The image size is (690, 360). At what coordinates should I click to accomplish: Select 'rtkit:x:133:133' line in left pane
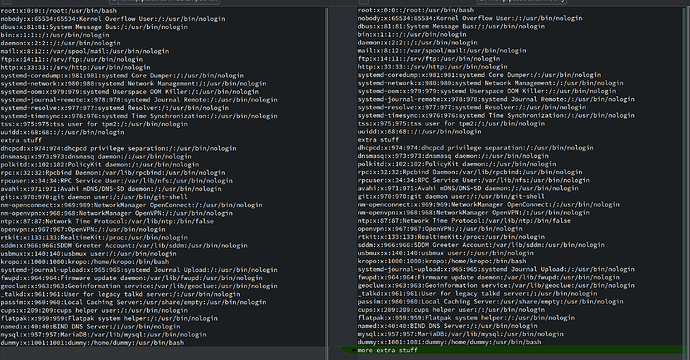click(94, 238)
